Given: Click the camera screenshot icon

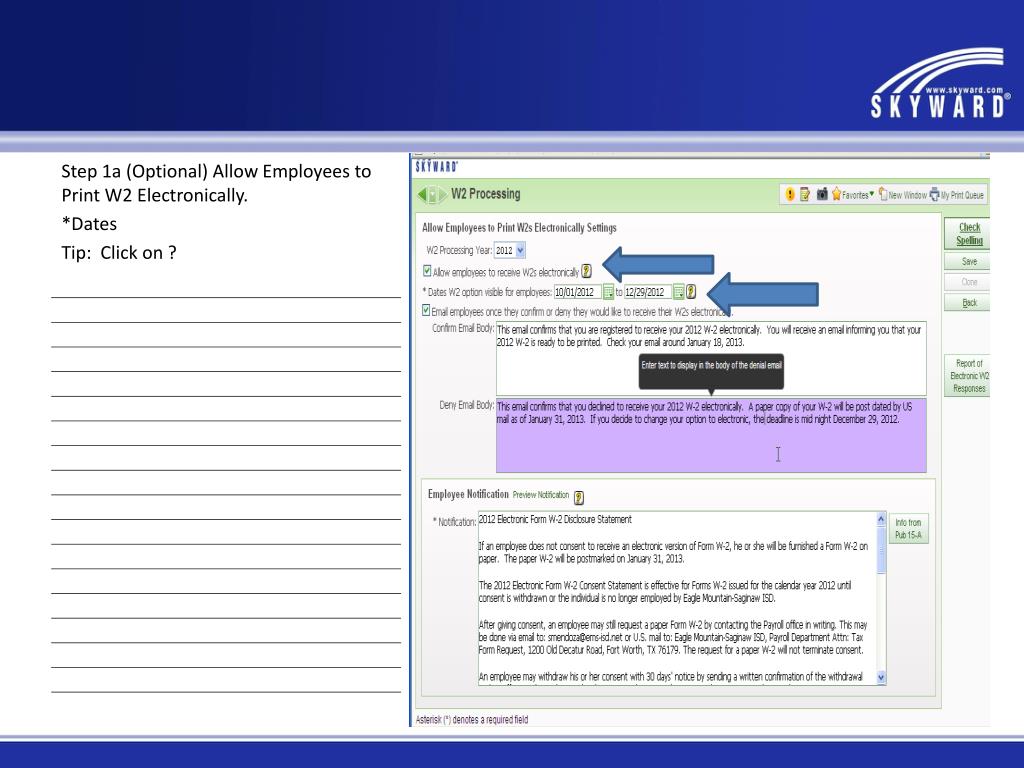Looking at the screenshot, I should pos(822,195).
